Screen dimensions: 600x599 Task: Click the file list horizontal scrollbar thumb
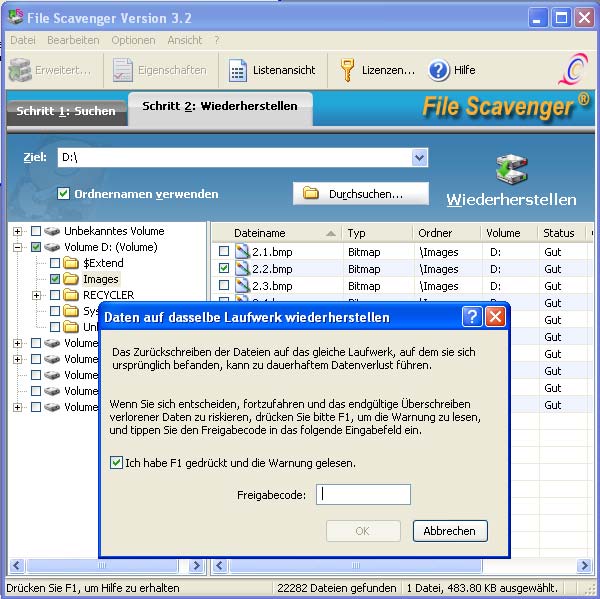(x=355, y=565)
